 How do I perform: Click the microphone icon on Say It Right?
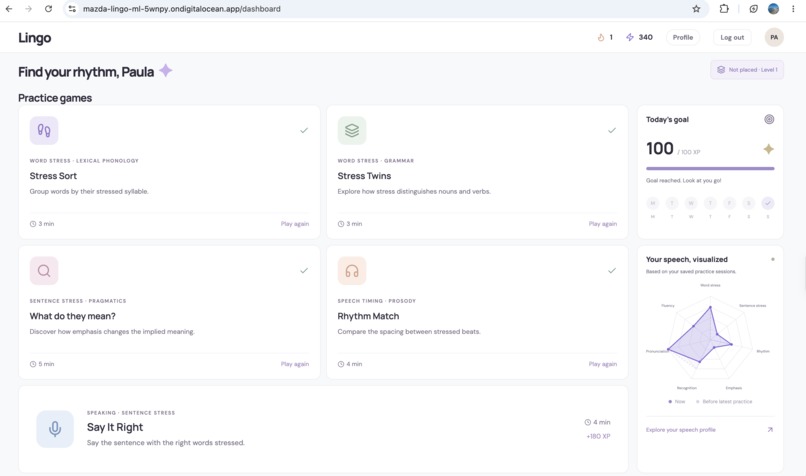point(55,429)
